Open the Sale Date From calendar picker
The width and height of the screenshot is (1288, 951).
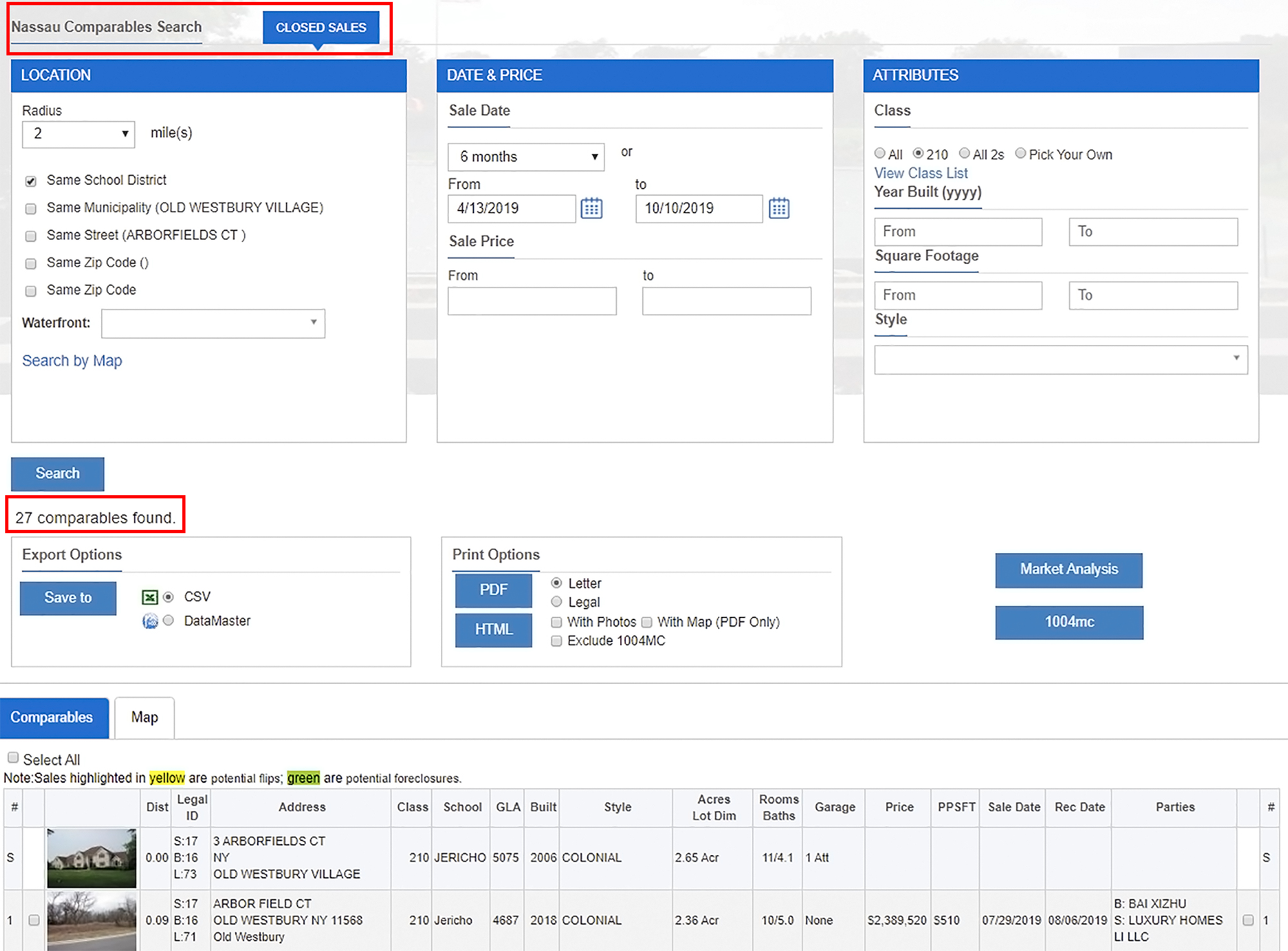coord(591,209)
